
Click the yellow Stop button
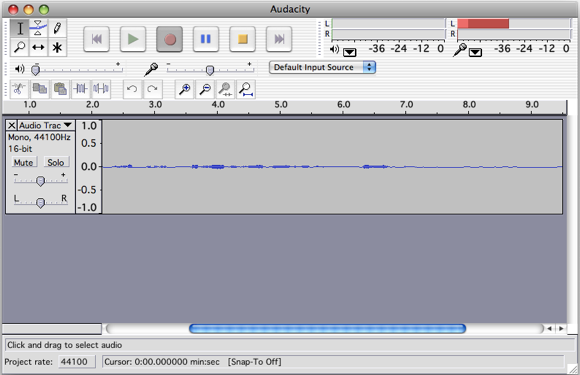point(242,39)
